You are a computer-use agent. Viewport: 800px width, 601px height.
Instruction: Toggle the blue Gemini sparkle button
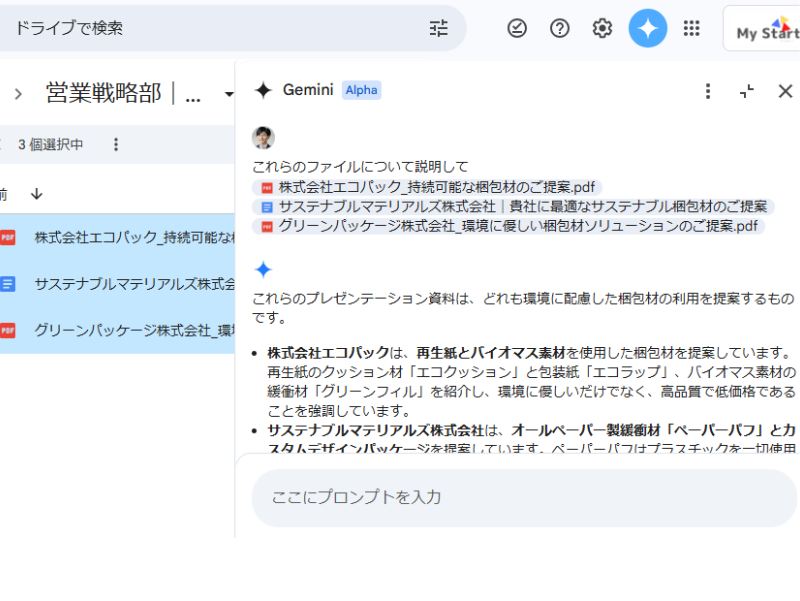[647, 28]
